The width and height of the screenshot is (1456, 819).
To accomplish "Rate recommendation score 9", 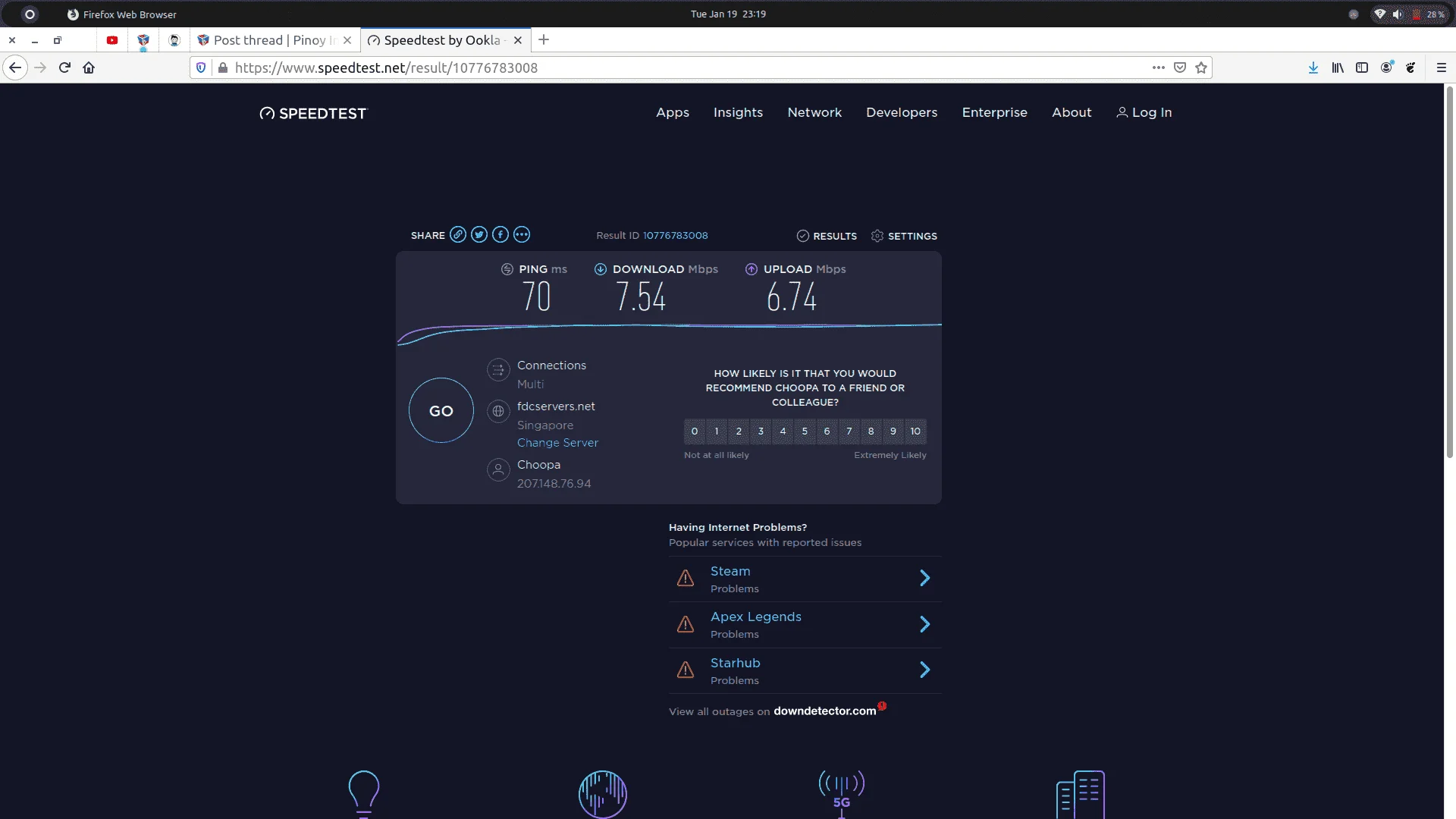I will pyautogui.click(x=893, y=431).
